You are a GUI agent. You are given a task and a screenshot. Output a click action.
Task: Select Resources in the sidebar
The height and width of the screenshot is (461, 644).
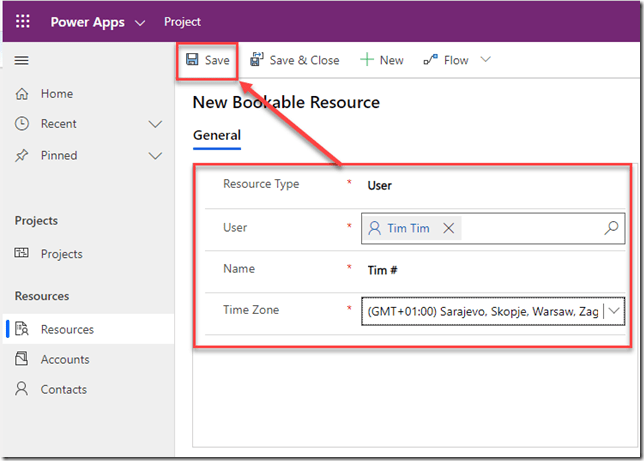[67, 329]
